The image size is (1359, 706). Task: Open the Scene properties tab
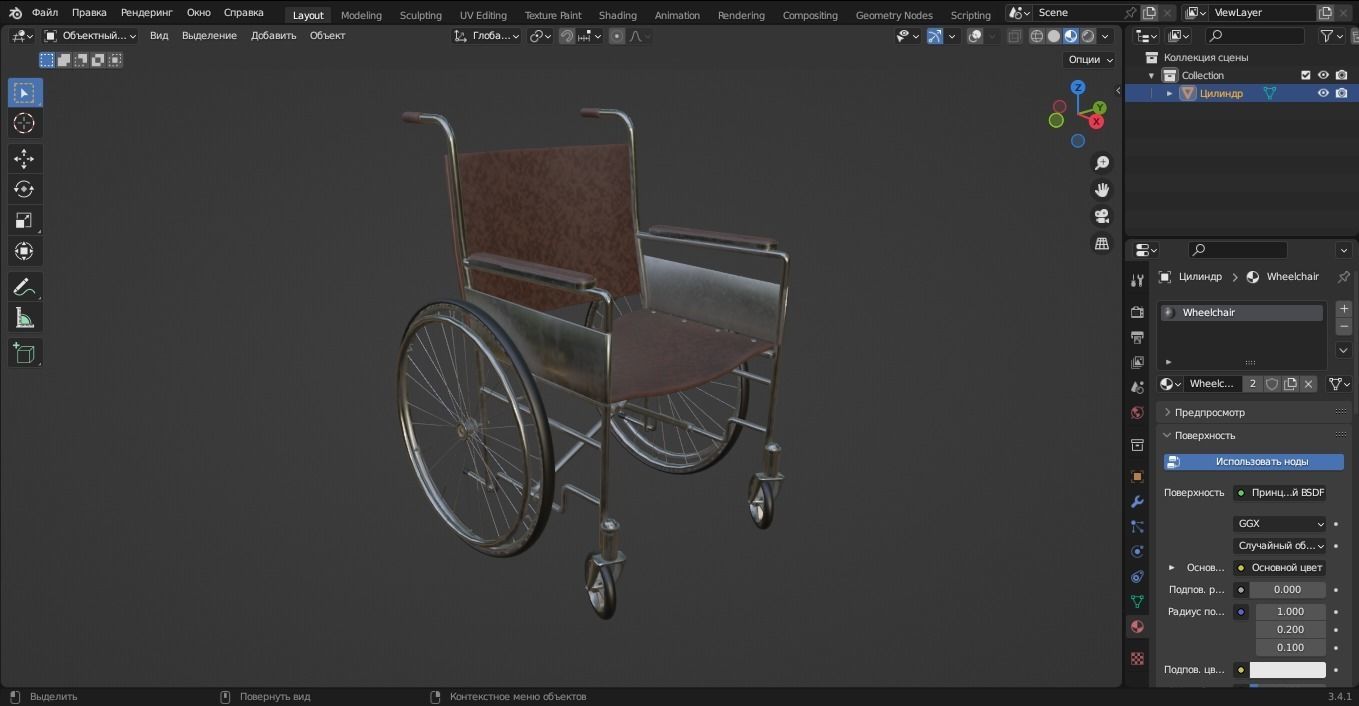[x=1137, y=387]
